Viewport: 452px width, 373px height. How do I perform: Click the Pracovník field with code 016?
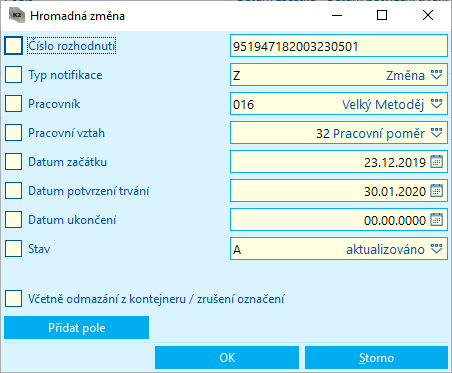click(339, 104)
